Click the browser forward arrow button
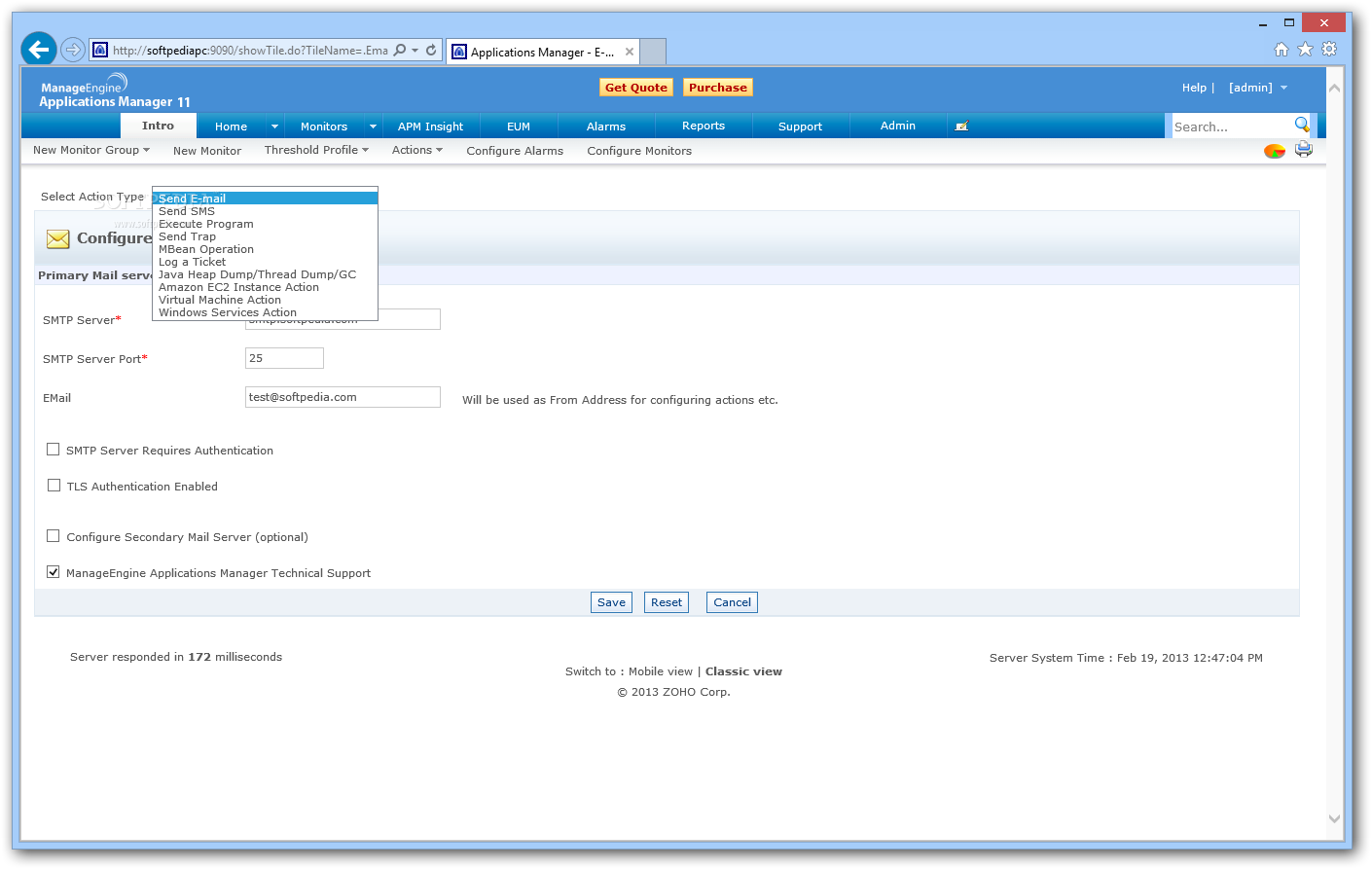This screenshot has height=869, width=1372. (72, 50)
